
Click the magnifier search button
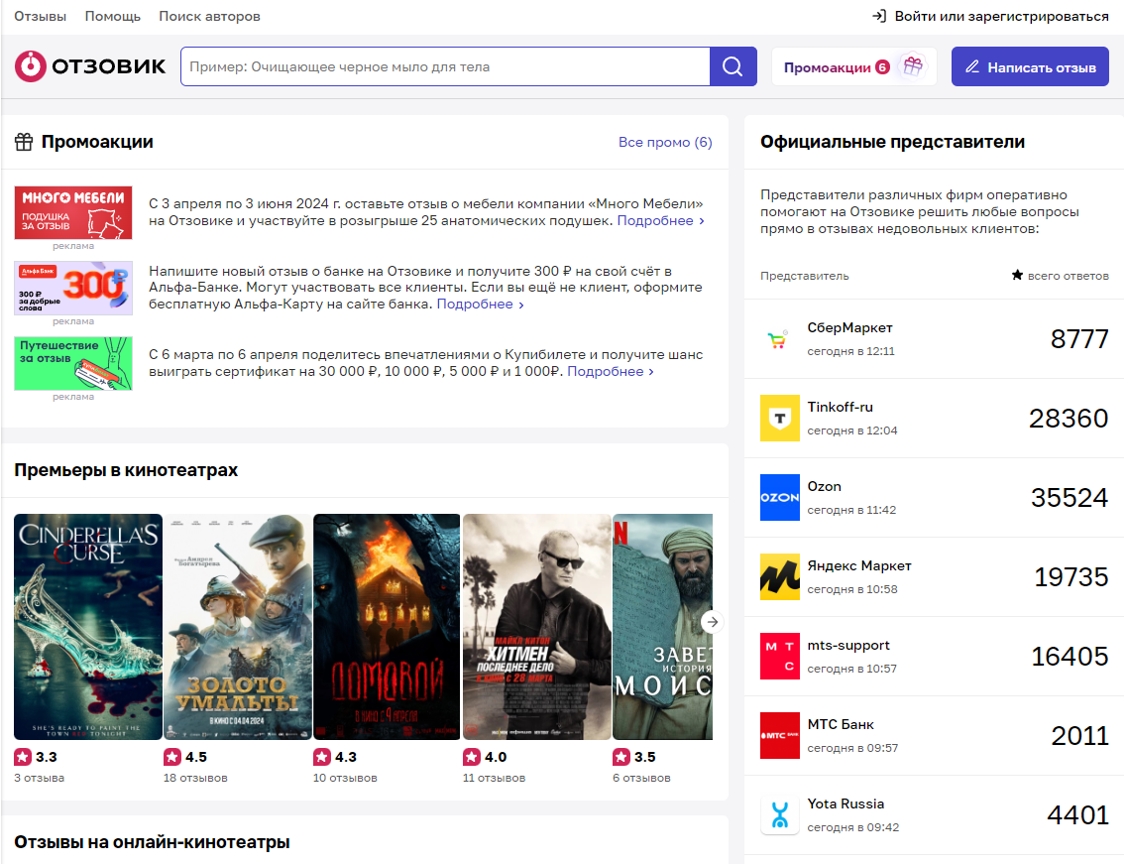[732, 66]
